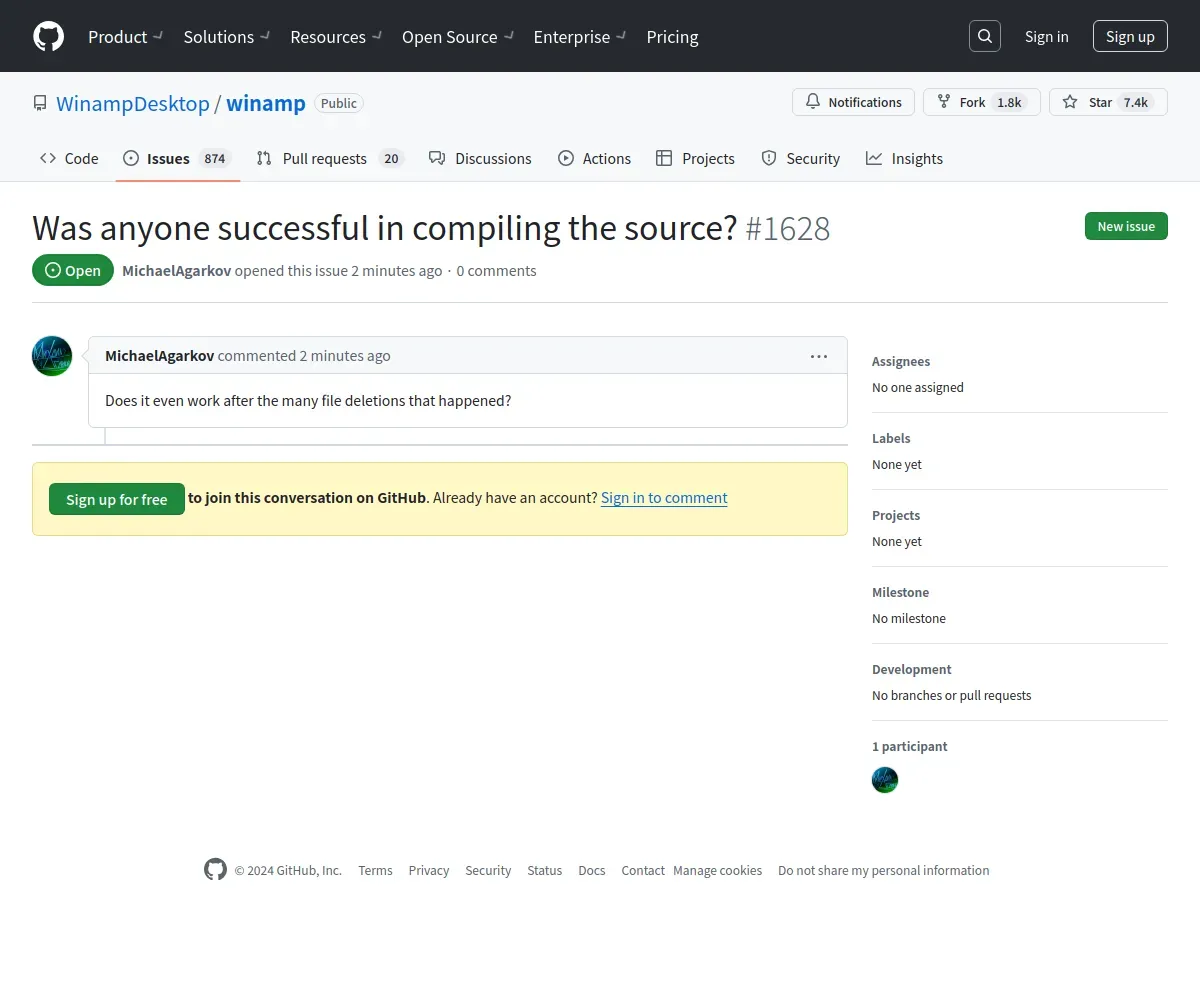Click the 1.8k fork count

coord(1010,102)
